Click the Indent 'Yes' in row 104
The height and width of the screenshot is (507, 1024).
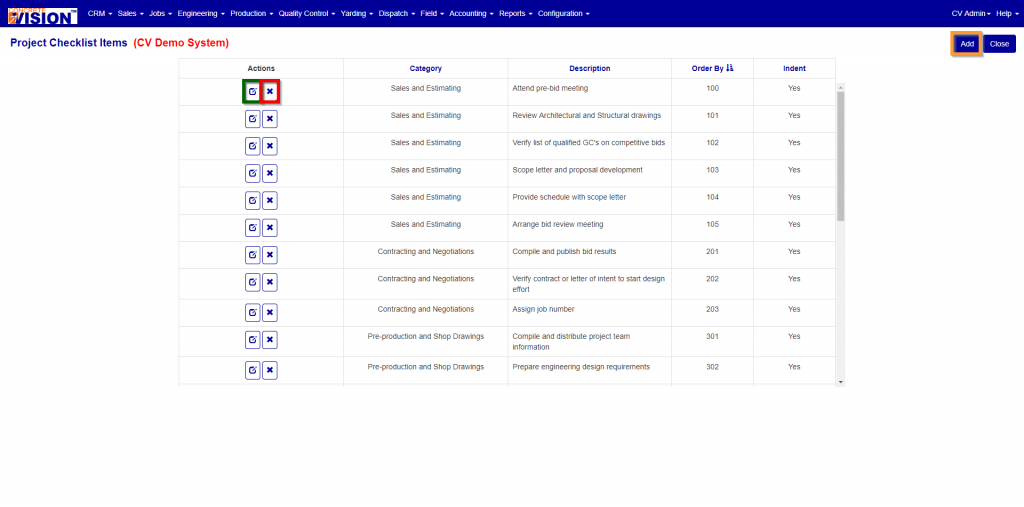(794, 197)
